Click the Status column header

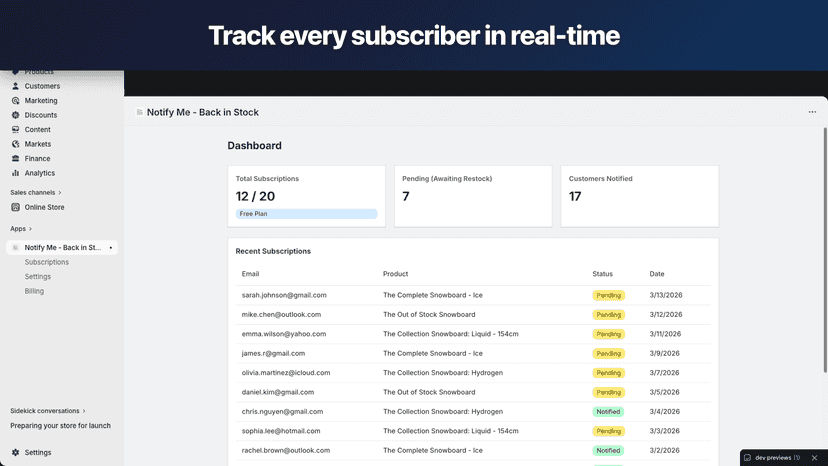(x=603, y=274)
